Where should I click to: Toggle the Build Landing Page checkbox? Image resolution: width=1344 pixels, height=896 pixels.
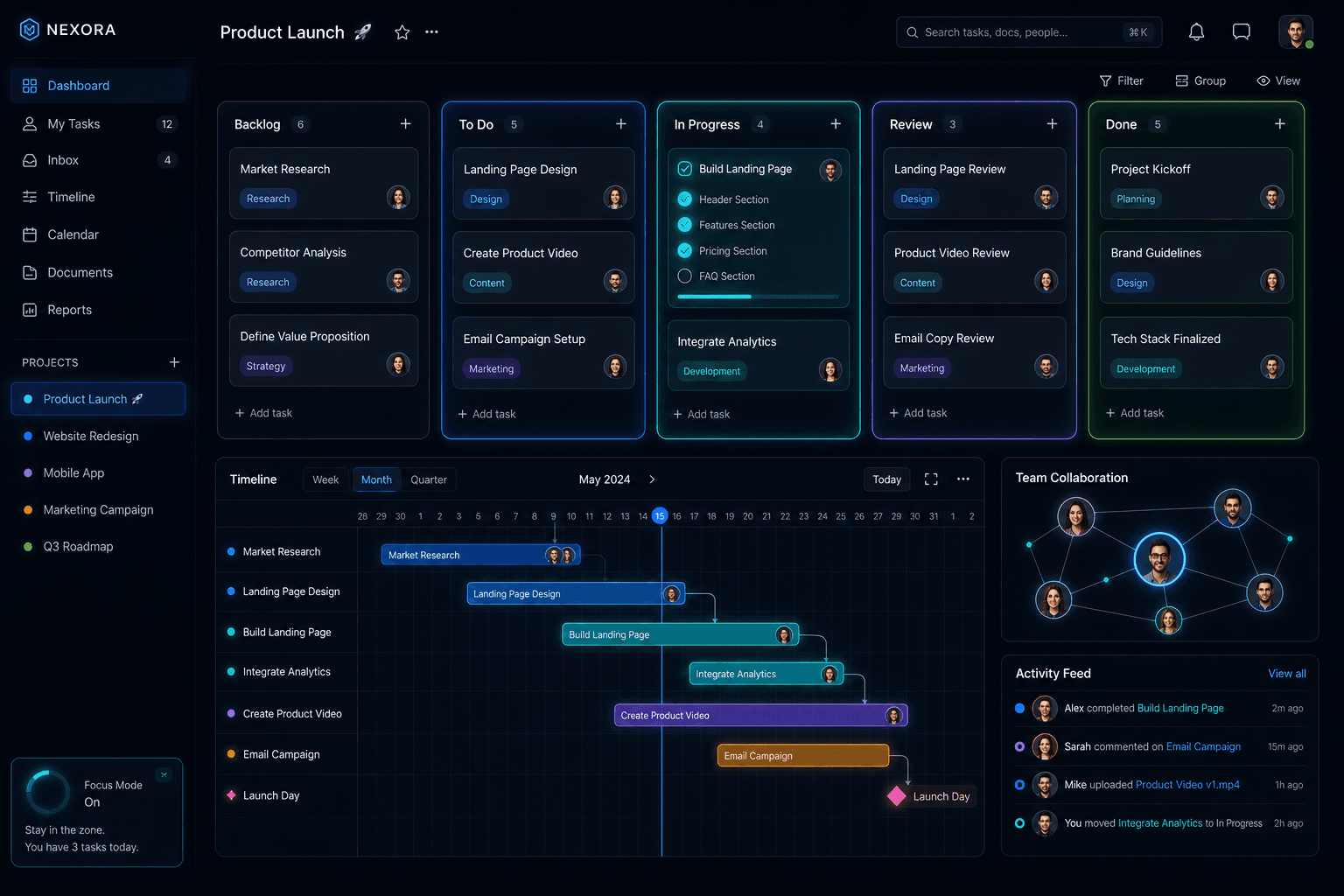(x=685, y=169)
